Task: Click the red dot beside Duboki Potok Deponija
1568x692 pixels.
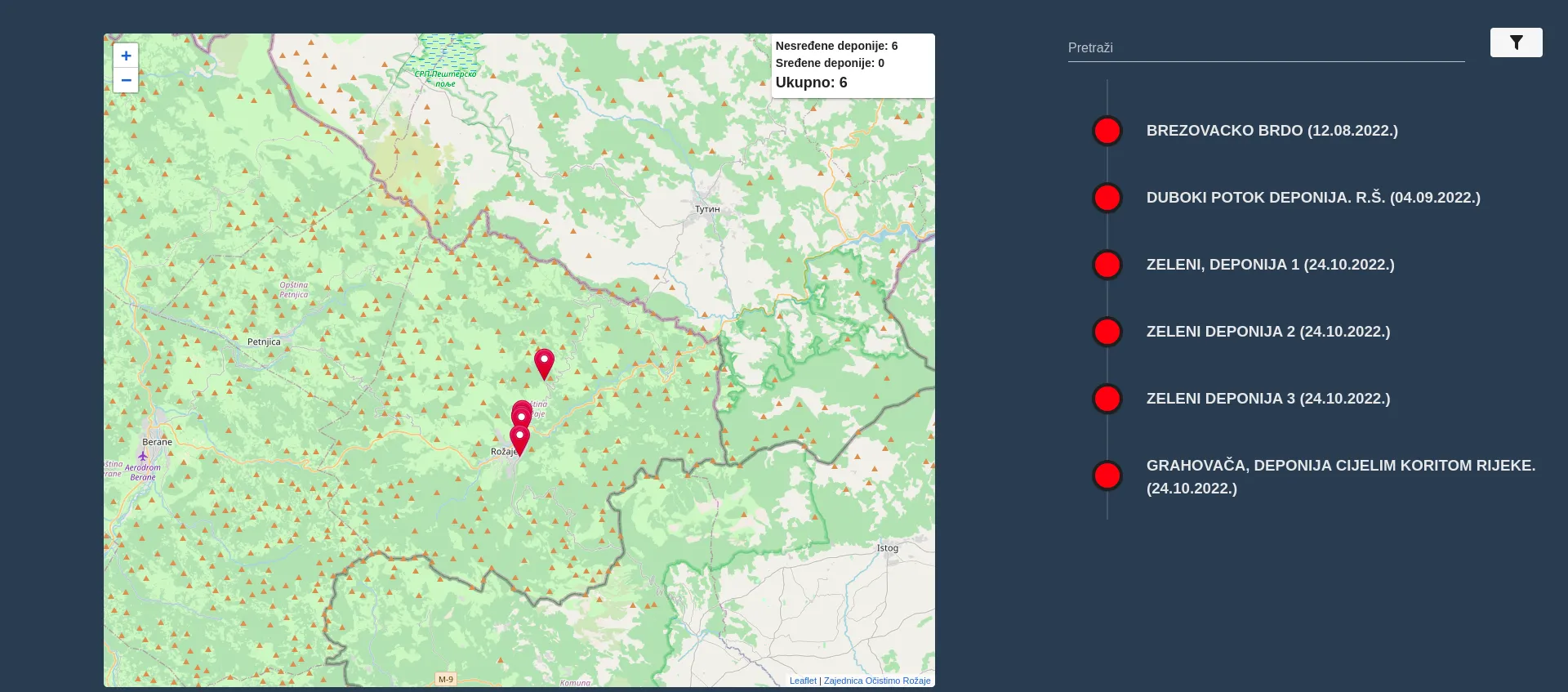Action: pos(1107,198)
